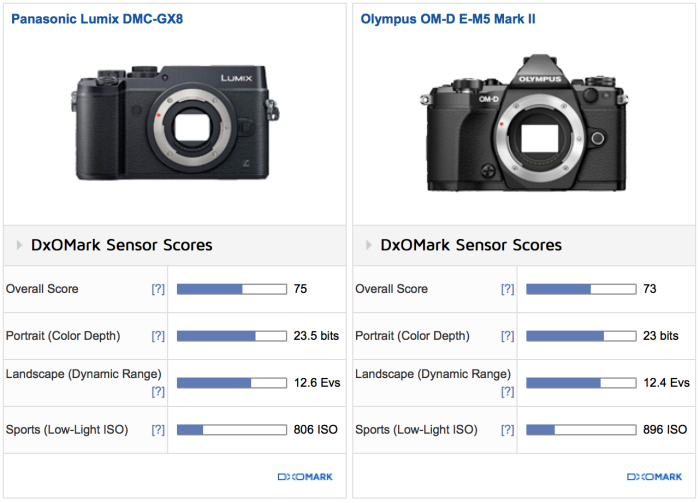Click the DxOMark logo under Panasonic panel
This screenshot has width=700, height=503.
(306, 477)
